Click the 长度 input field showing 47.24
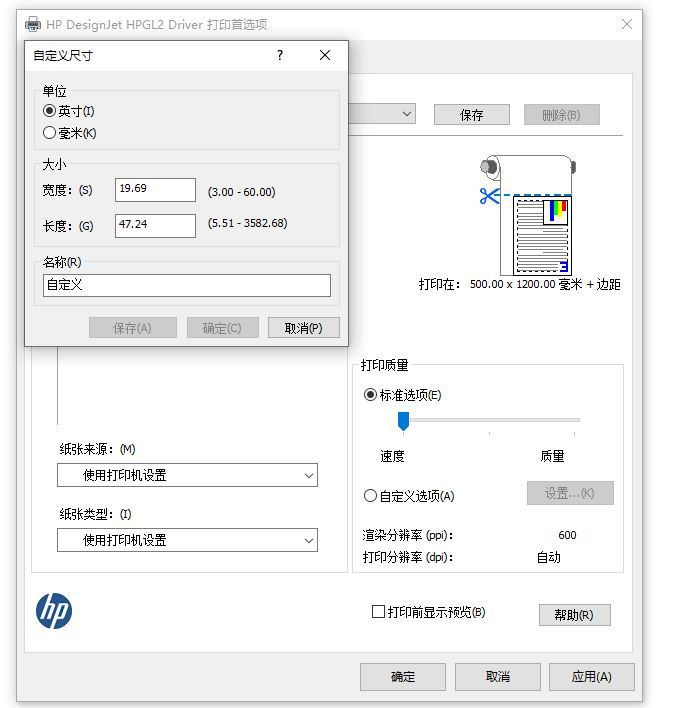Screen dimensions: 676x708 (155, 225)
